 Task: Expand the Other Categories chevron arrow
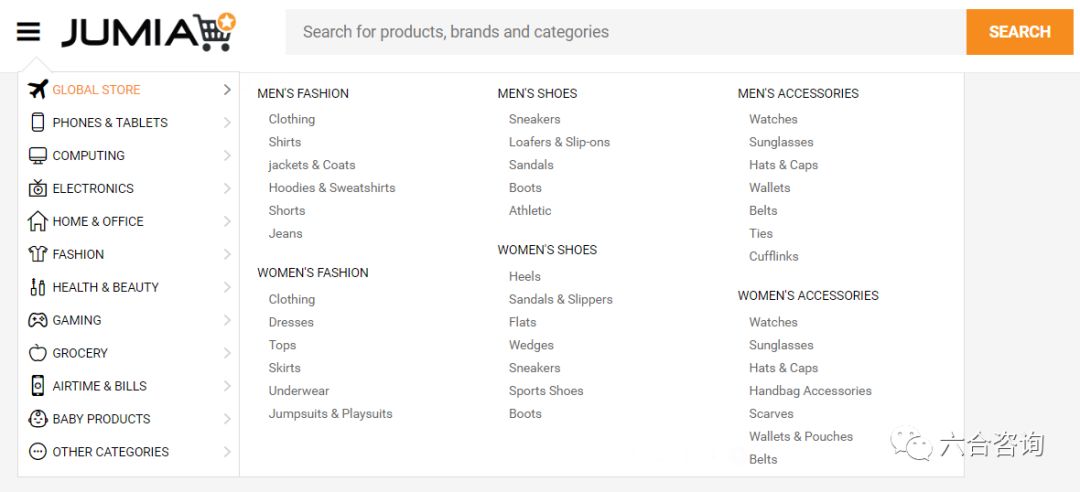click(227, 452)
